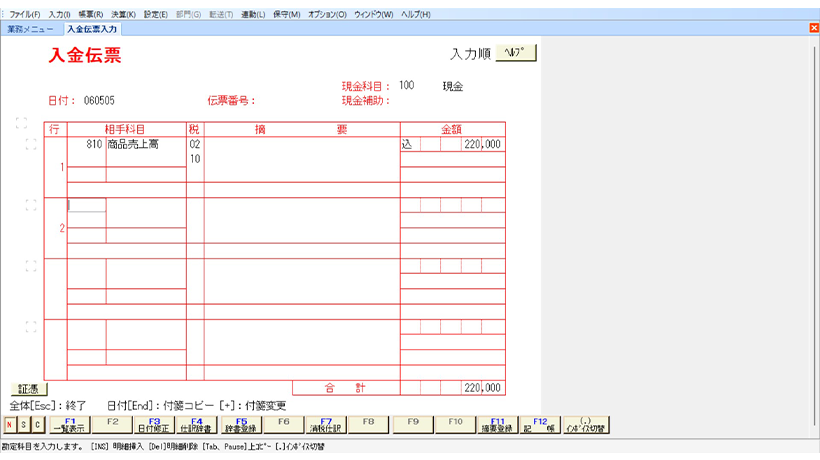Viewport: 820px width, 460px height.
Task: Select the F7 消税仕訳 function button
Action: [x=326, y=425]
